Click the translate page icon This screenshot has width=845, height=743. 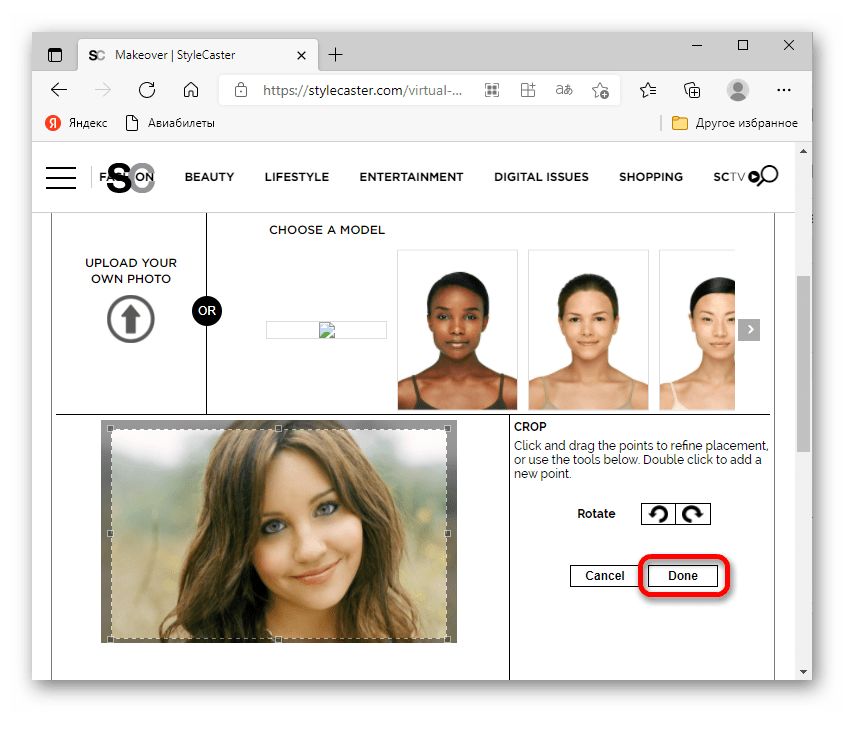click(x=564, y=90)
